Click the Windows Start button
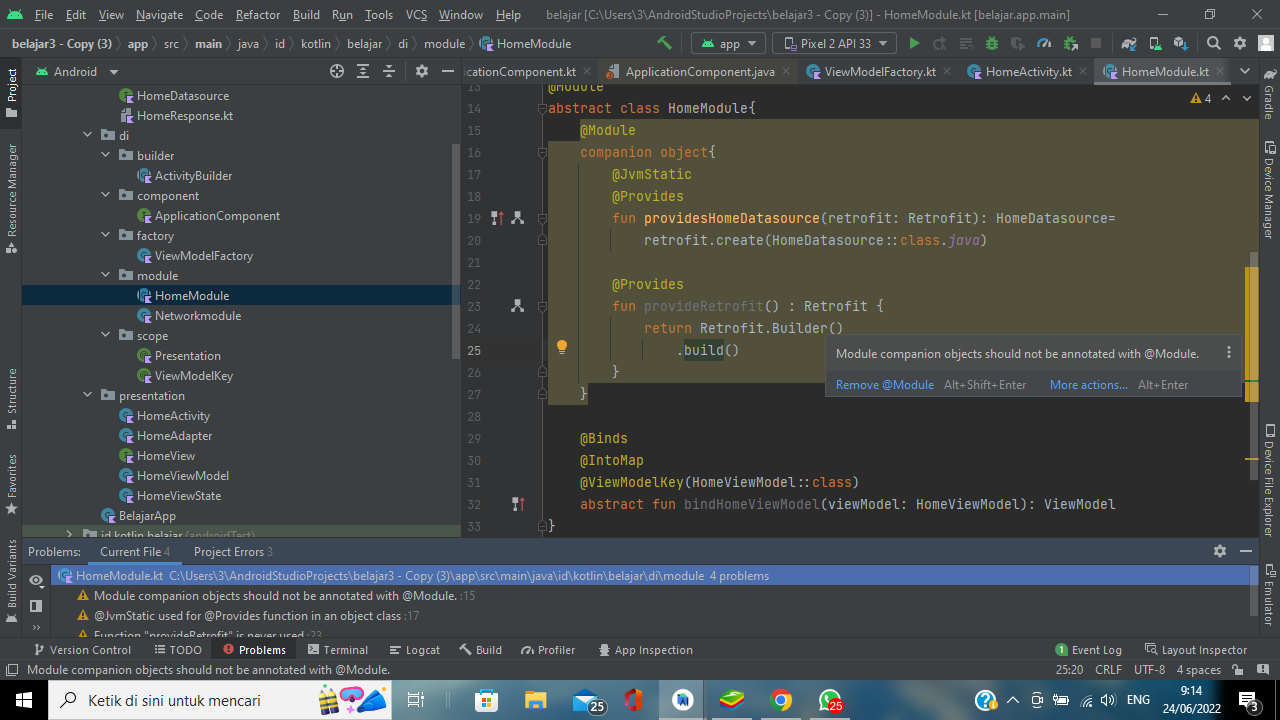The height and width of the screenshot is (720, 1280). 24,700
